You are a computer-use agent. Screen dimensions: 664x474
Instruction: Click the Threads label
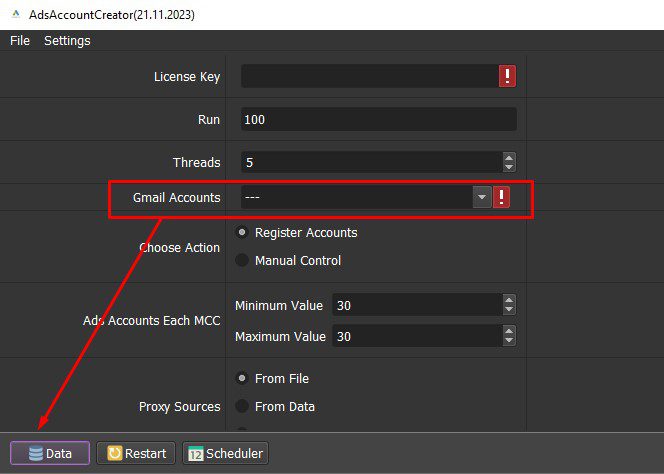tap(196, 163)
